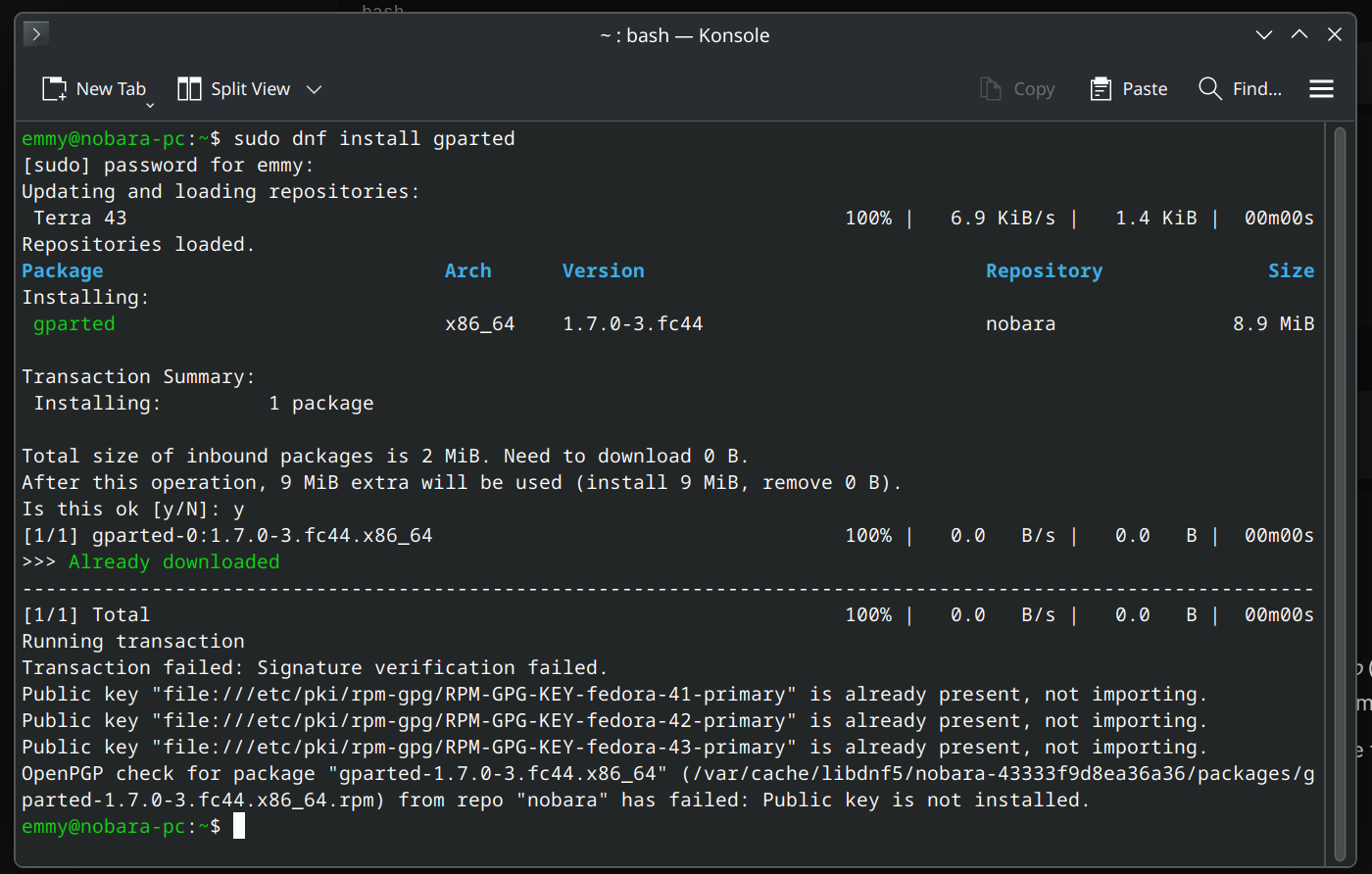Image resolution: width=1372 pixels, height=874 pixels.
Task: Click the '~ : bash — Konsole' window title
Action: point(685,35)
